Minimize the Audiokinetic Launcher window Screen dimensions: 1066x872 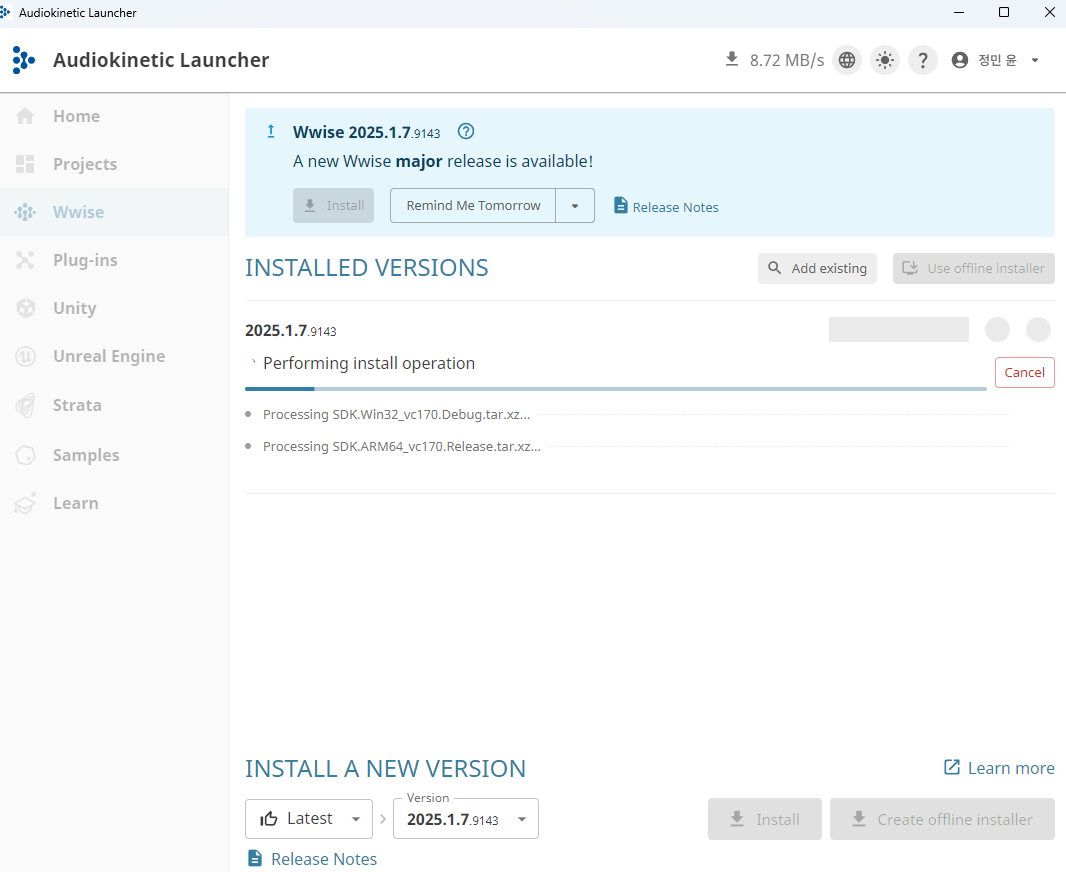point(959,12)
